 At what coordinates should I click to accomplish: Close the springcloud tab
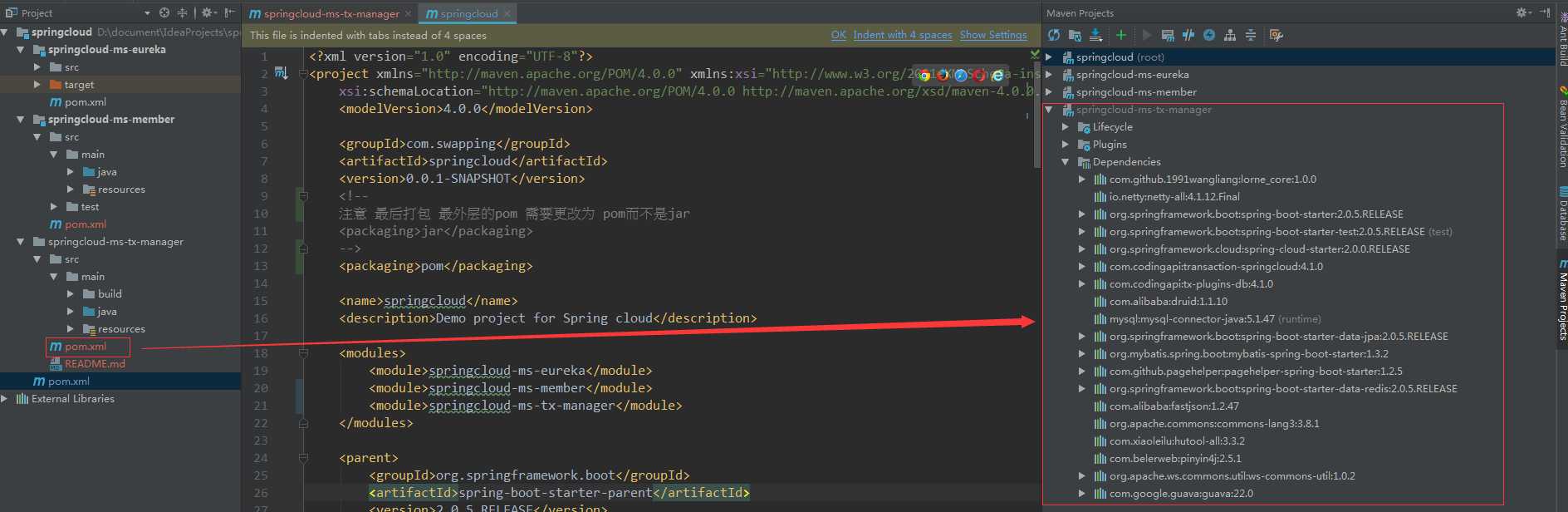507,14
